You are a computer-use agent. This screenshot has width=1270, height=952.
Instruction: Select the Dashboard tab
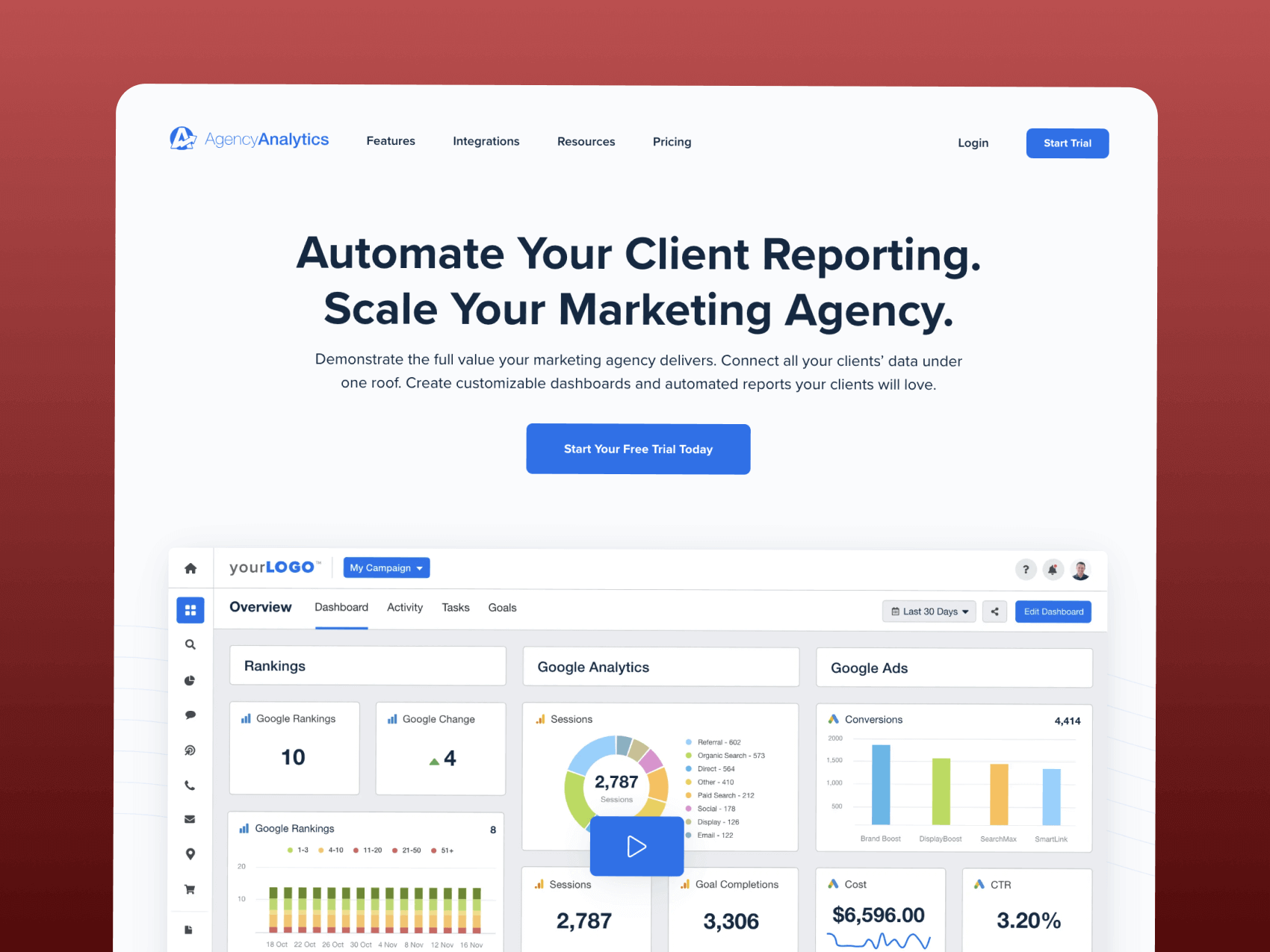[341, 608]
